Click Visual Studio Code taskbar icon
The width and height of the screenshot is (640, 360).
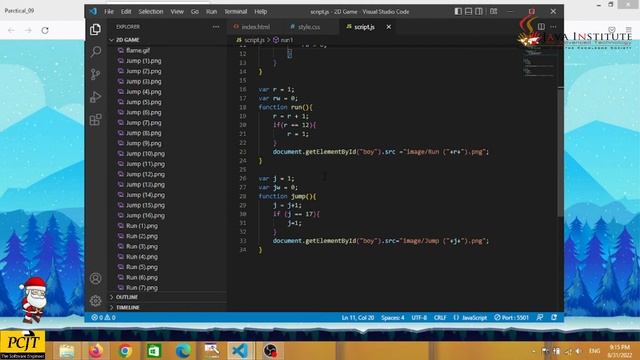tap(240, 351)
